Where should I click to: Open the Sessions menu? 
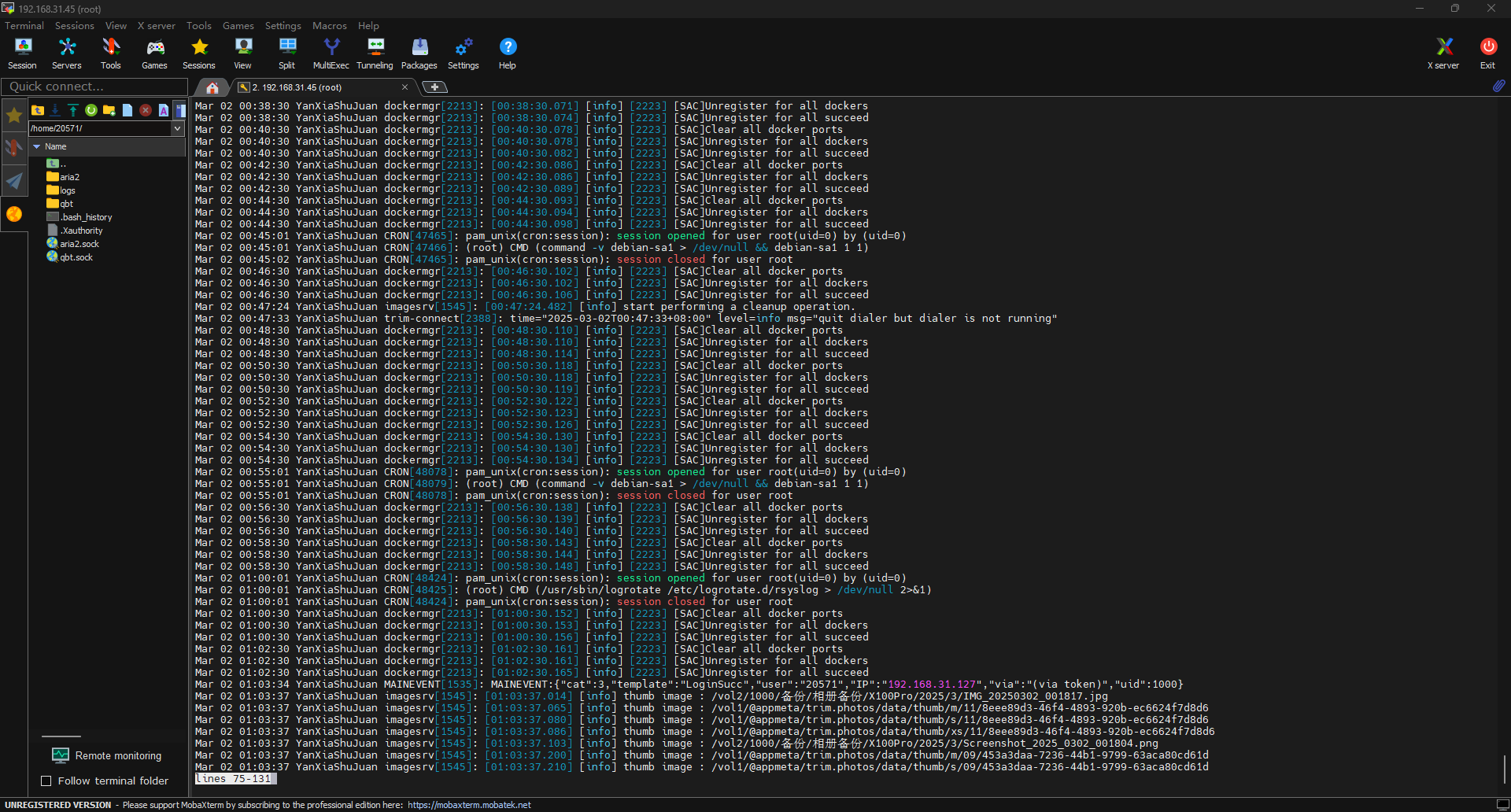(74, 25)
